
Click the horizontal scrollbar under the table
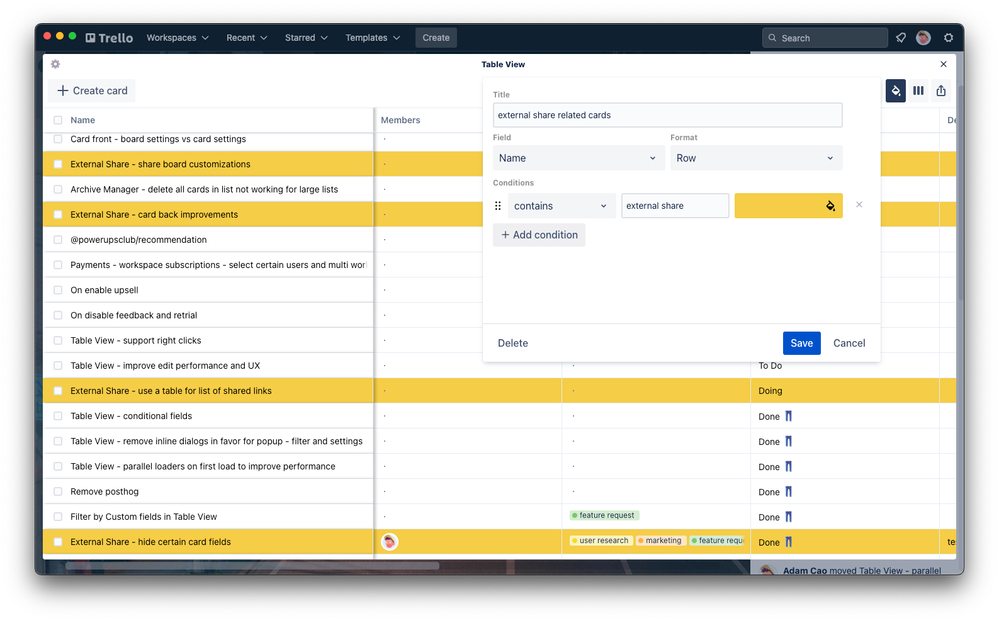[x=252, y=566]
